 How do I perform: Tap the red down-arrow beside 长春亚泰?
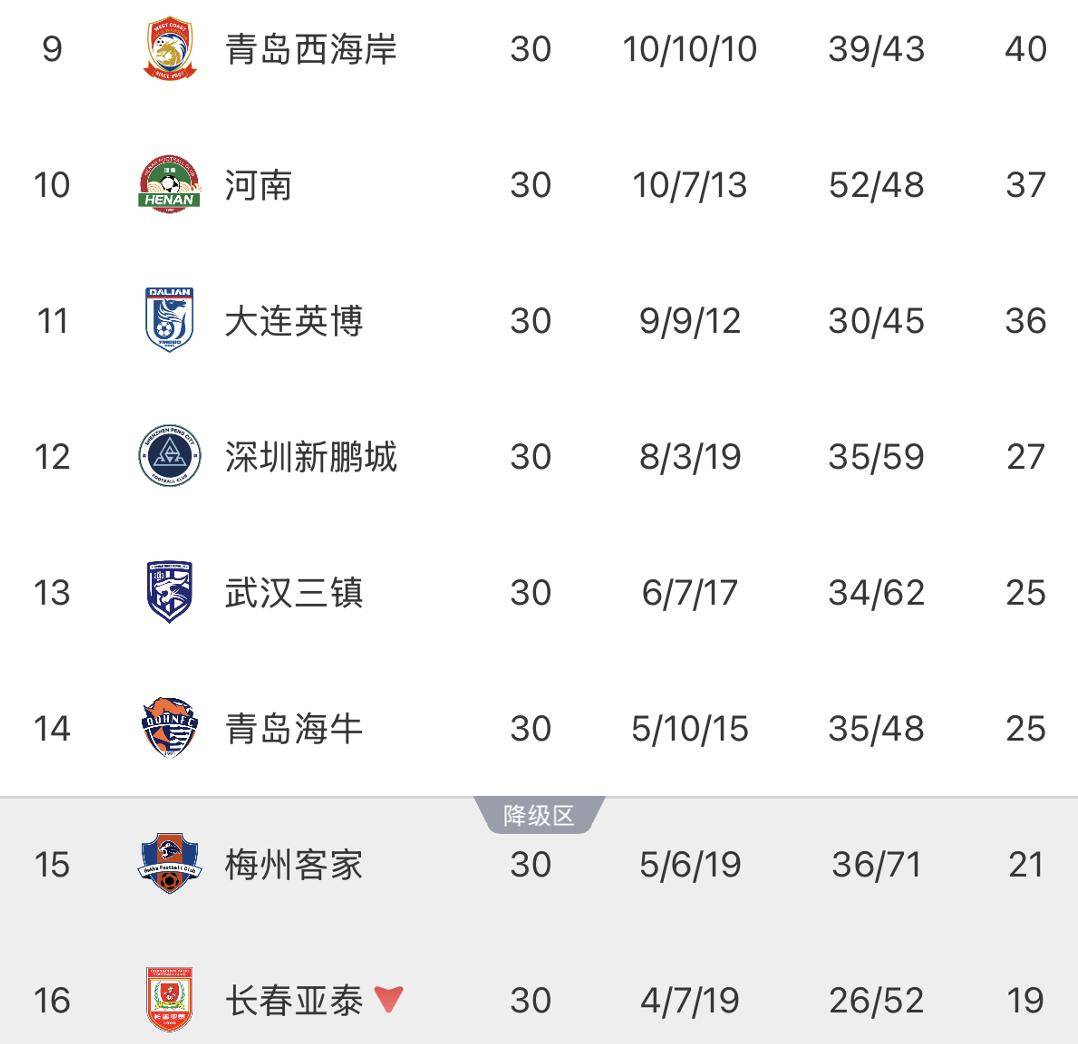pyautogui.click(x=389, y=999)
